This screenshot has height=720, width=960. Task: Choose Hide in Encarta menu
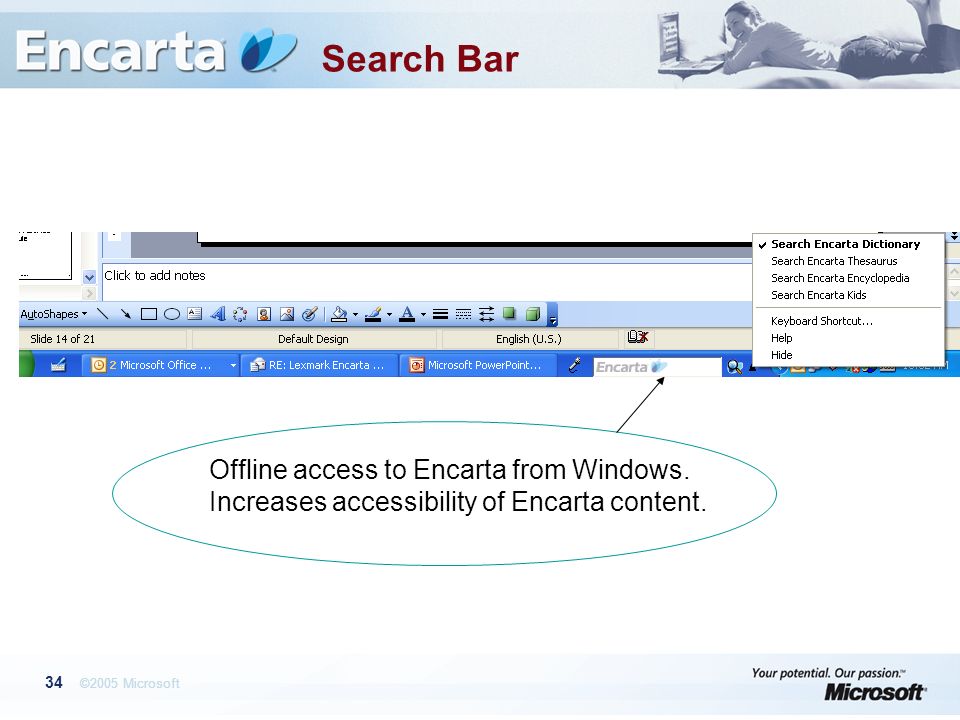click(x=848, y=355)
